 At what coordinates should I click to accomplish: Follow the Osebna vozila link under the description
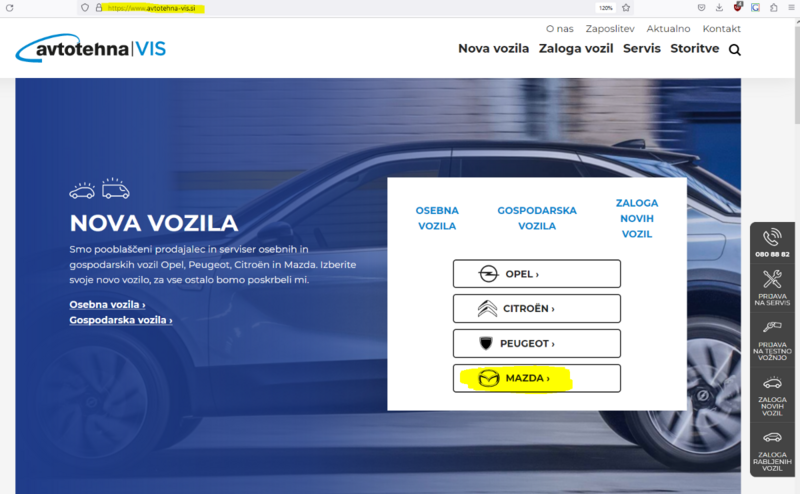(107, 304)
